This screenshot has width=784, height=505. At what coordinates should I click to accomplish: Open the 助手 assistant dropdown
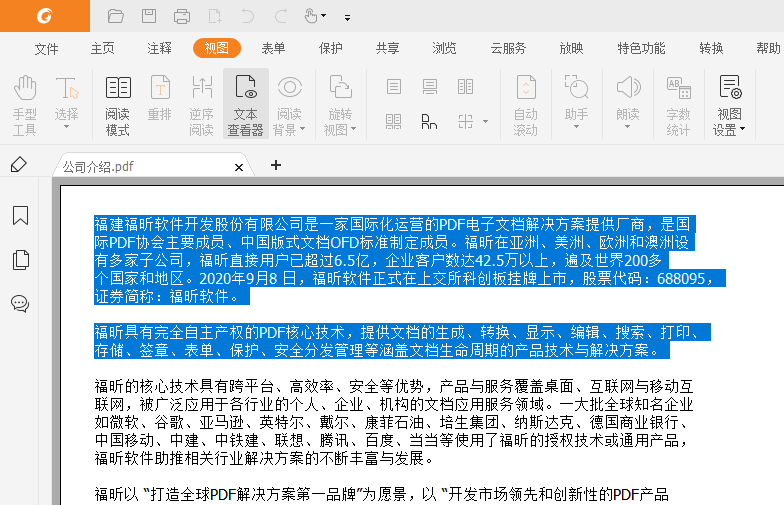tap(576, 102)
